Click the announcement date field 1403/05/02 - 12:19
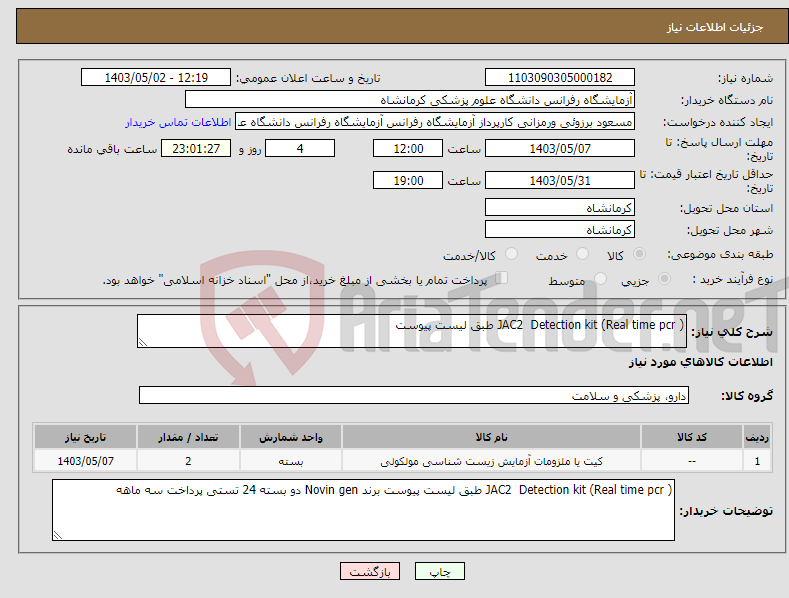Image resolution: width=789 pixels, height=598 pixels. click(x=156, y=78)
